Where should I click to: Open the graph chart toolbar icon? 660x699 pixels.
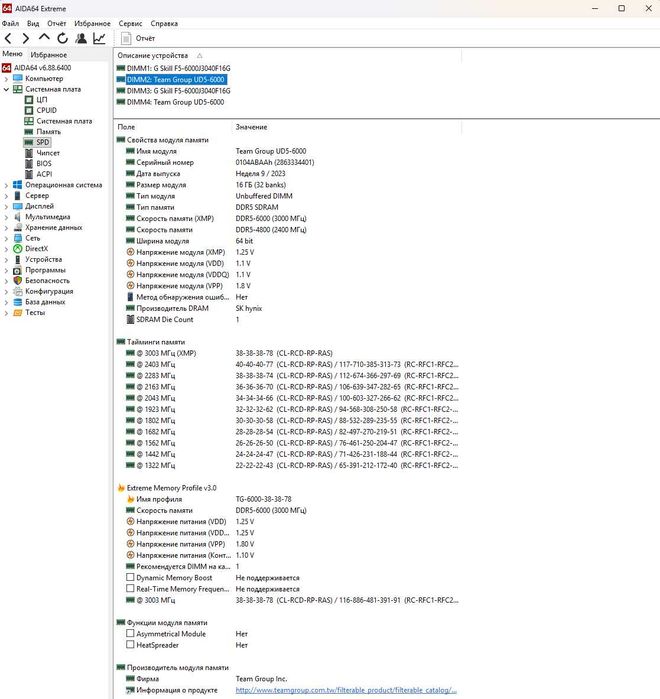tap(99, 38)
